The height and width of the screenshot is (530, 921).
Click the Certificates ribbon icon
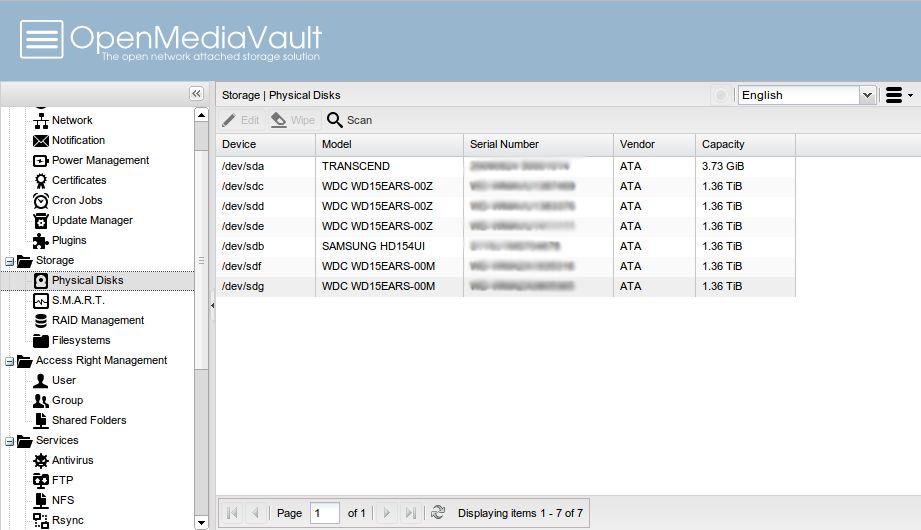[x=41, y=180]
